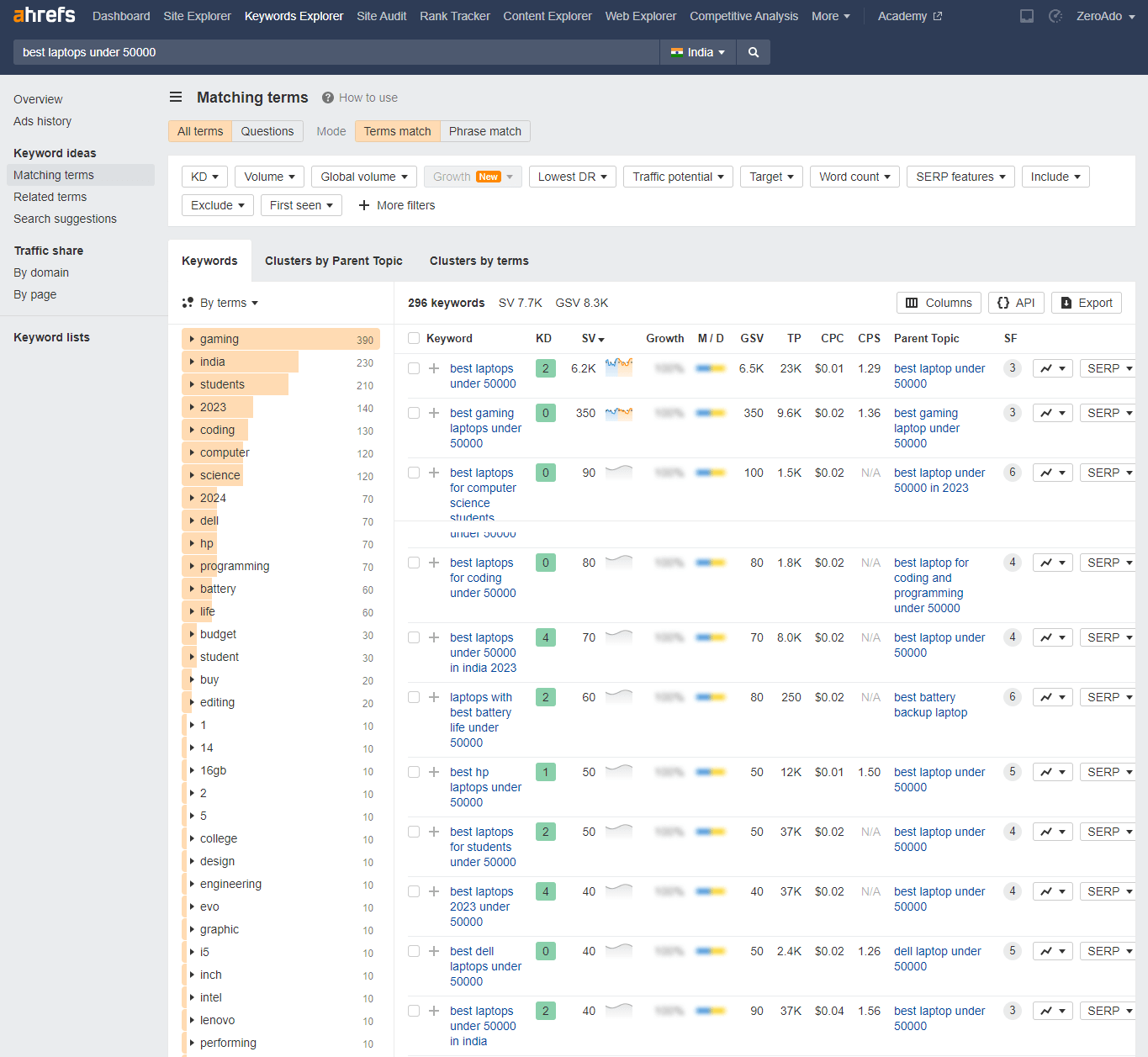The height and width of the screenshot is (1057, 1148).
Task: Click the search magnifier button
Action: click(754, 52)
